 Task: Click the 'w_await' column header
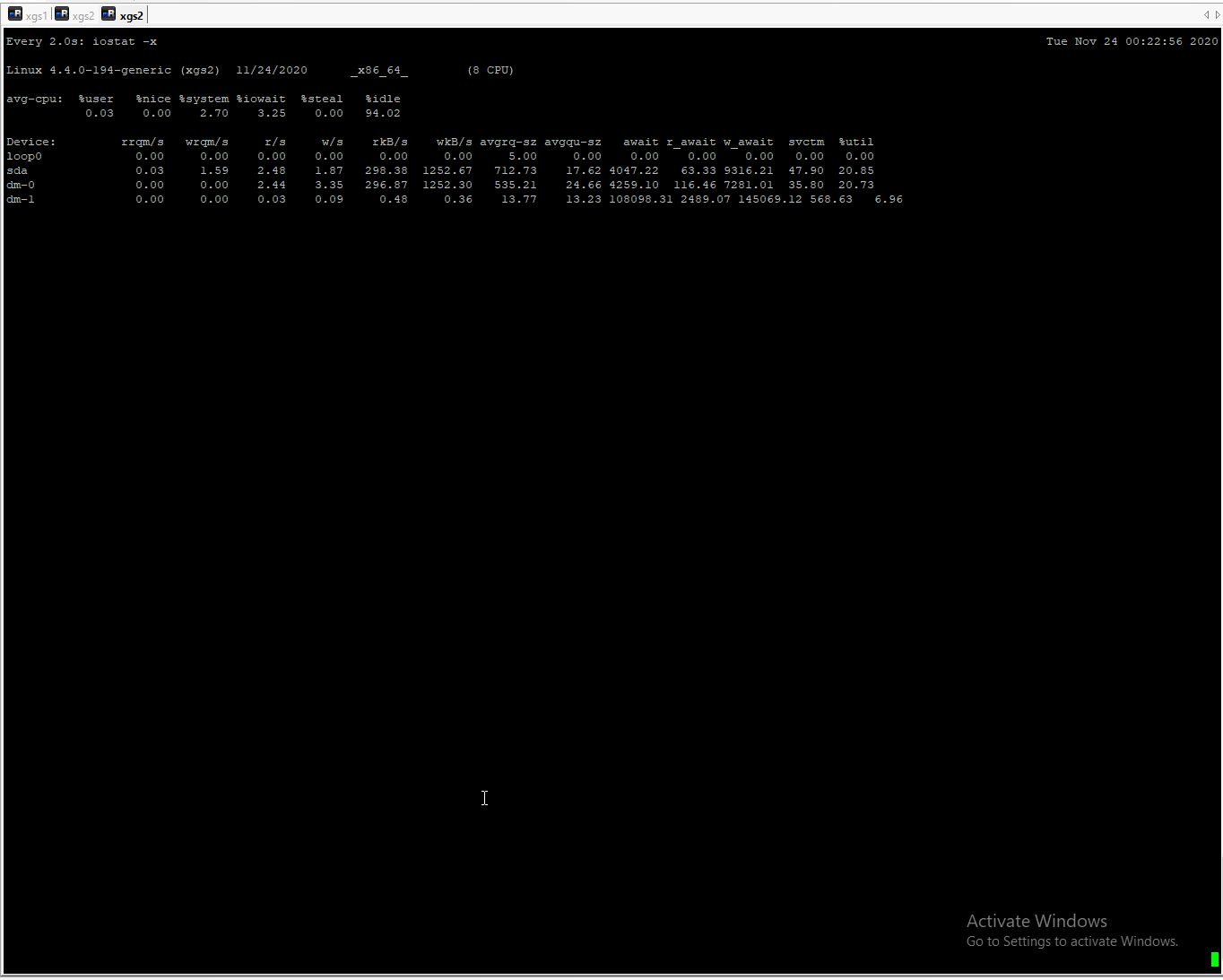click(x=749, y=142)
